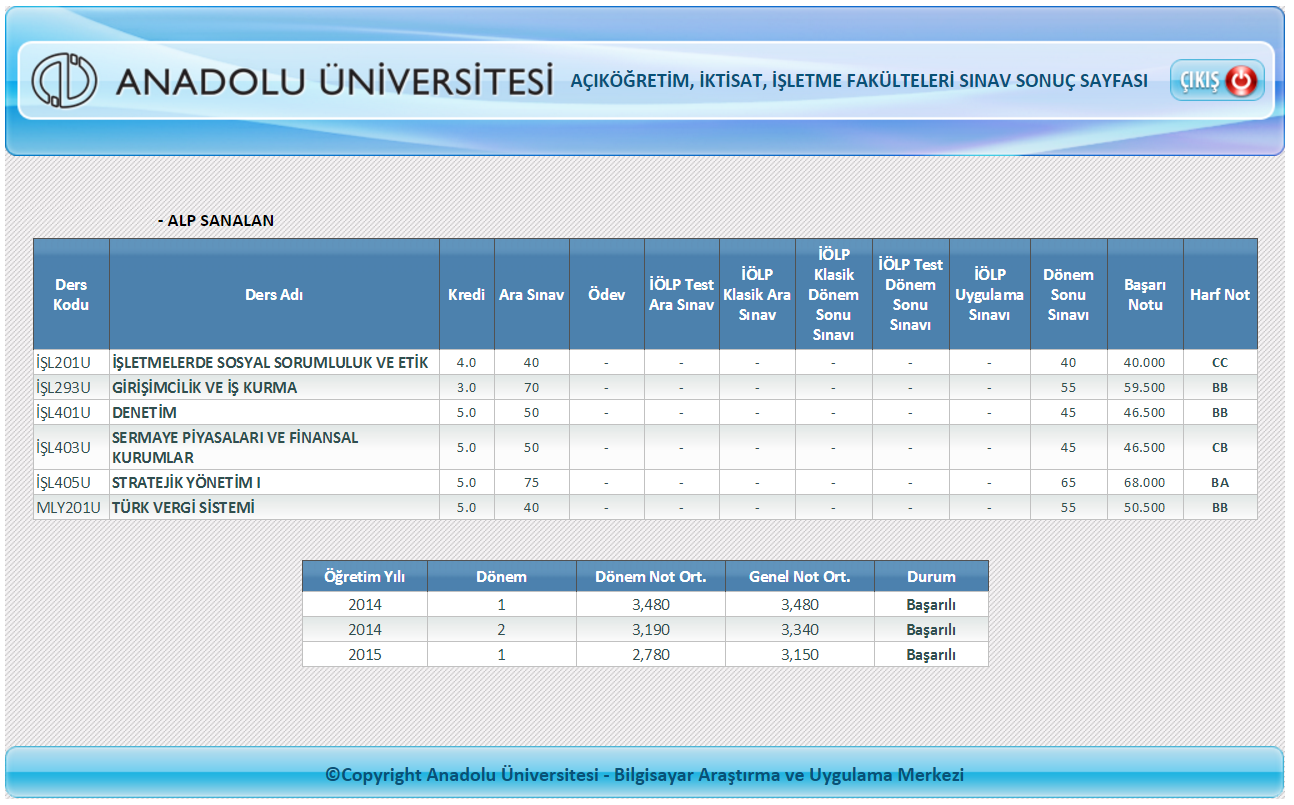Click the Ders Adı column header
This screenshot has width=1294, height=805.
(274, 294)
